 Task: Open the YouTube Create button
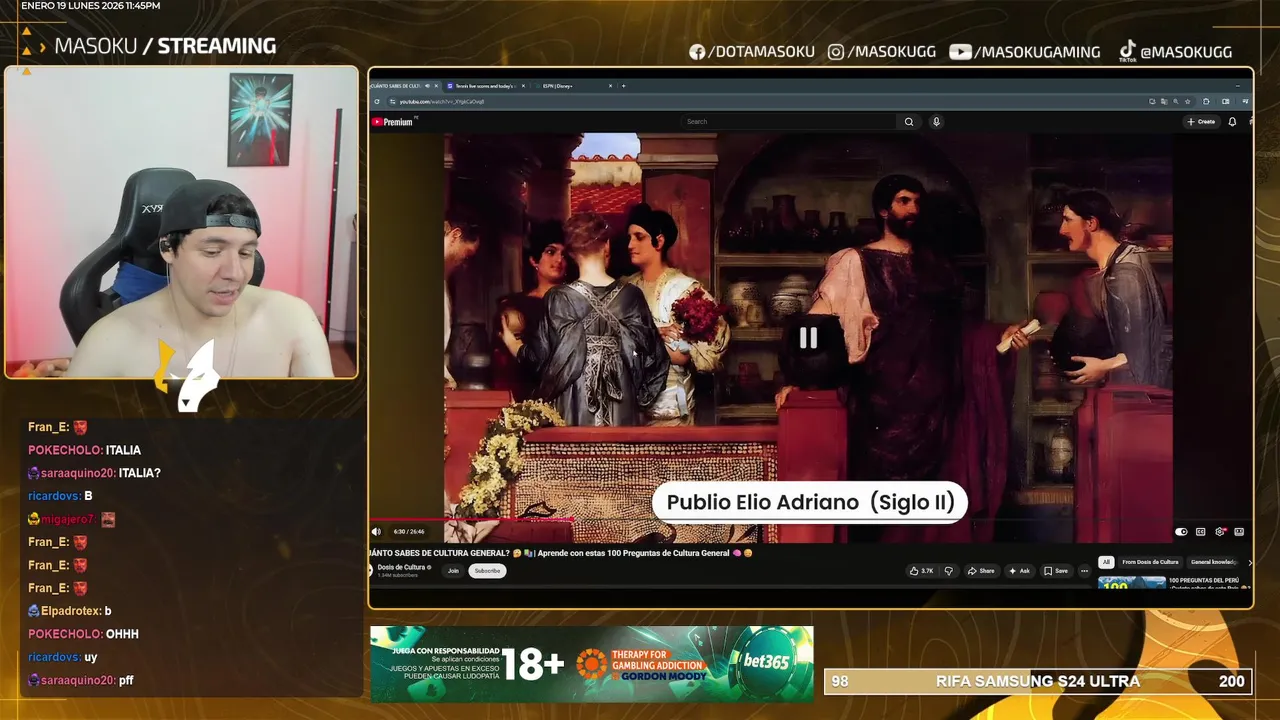click(1201, 122)
